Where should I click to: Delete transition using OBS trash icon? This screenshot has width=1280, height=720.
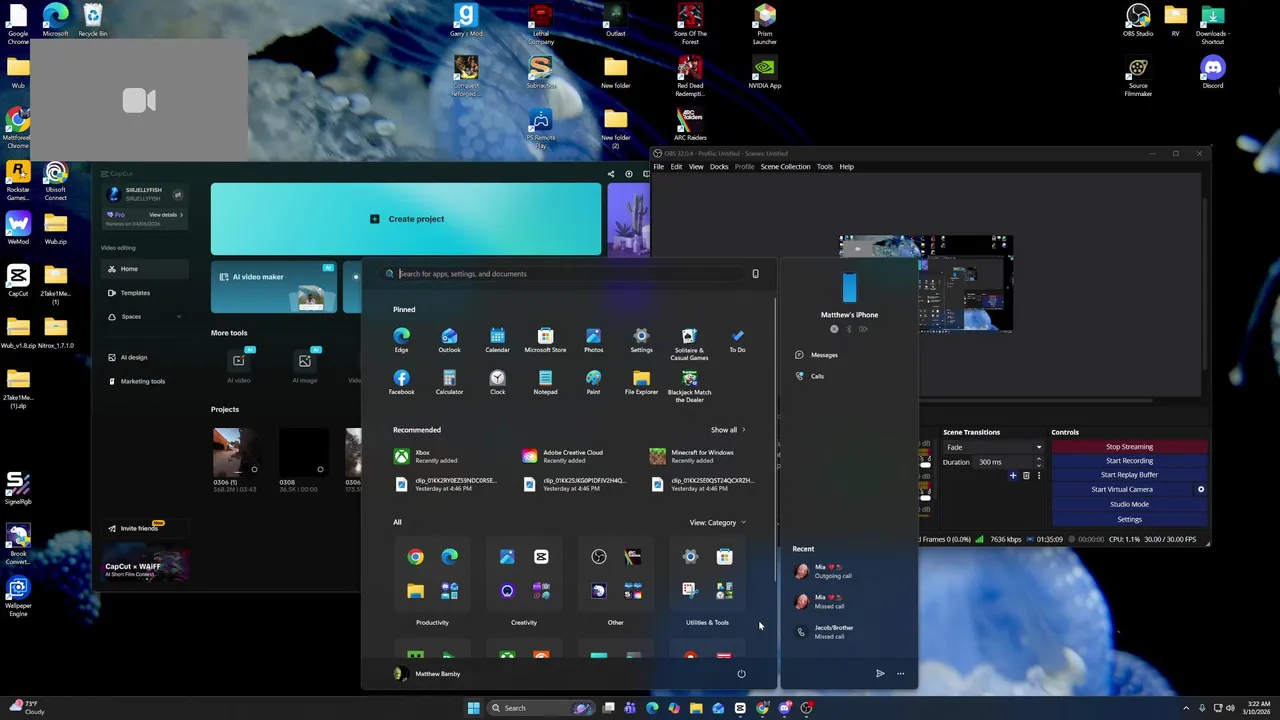(1026, 476)
